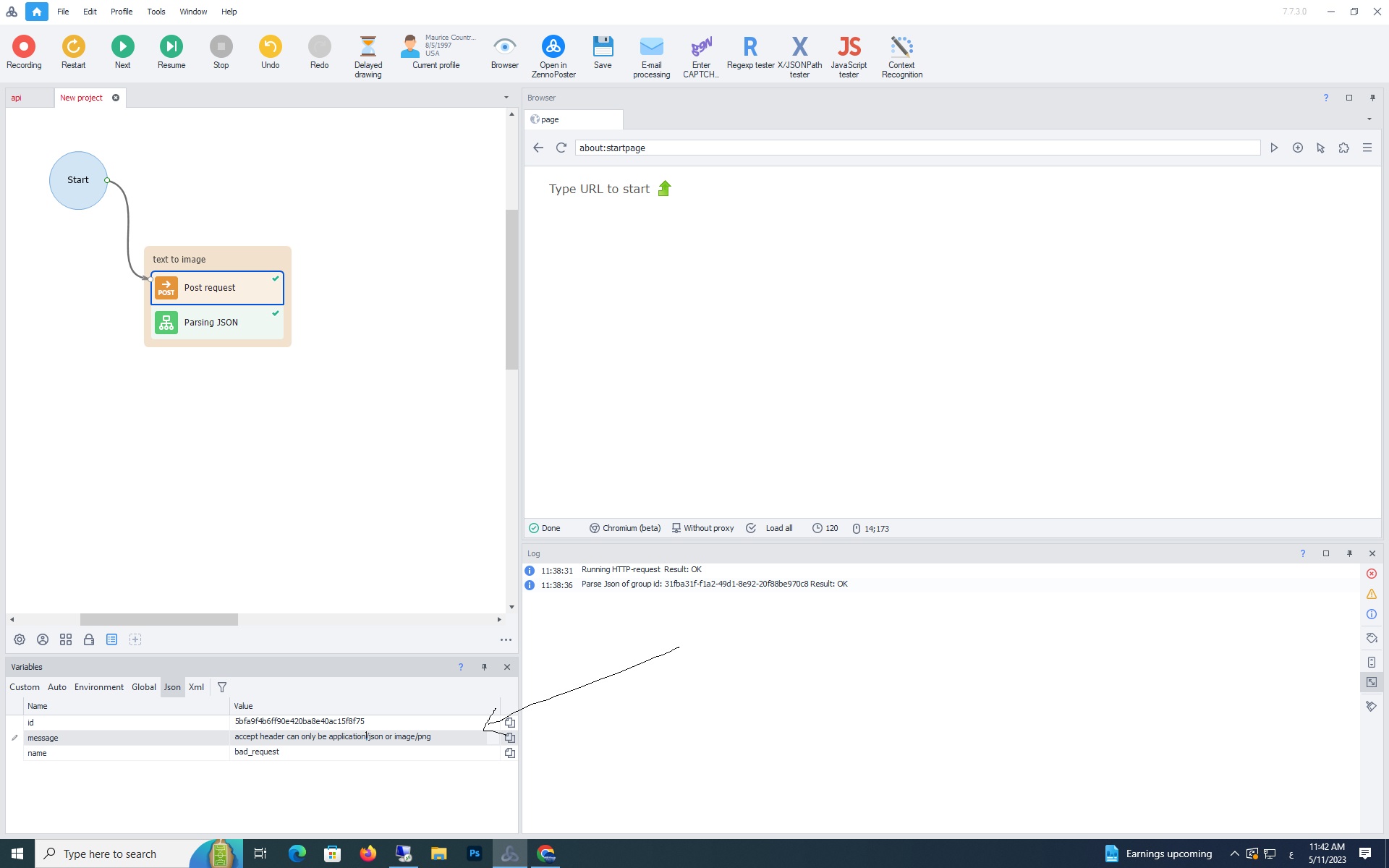Click the lock icon below canvas
1389x868 pixels.
pyautogui.click(x=89, y=639)
